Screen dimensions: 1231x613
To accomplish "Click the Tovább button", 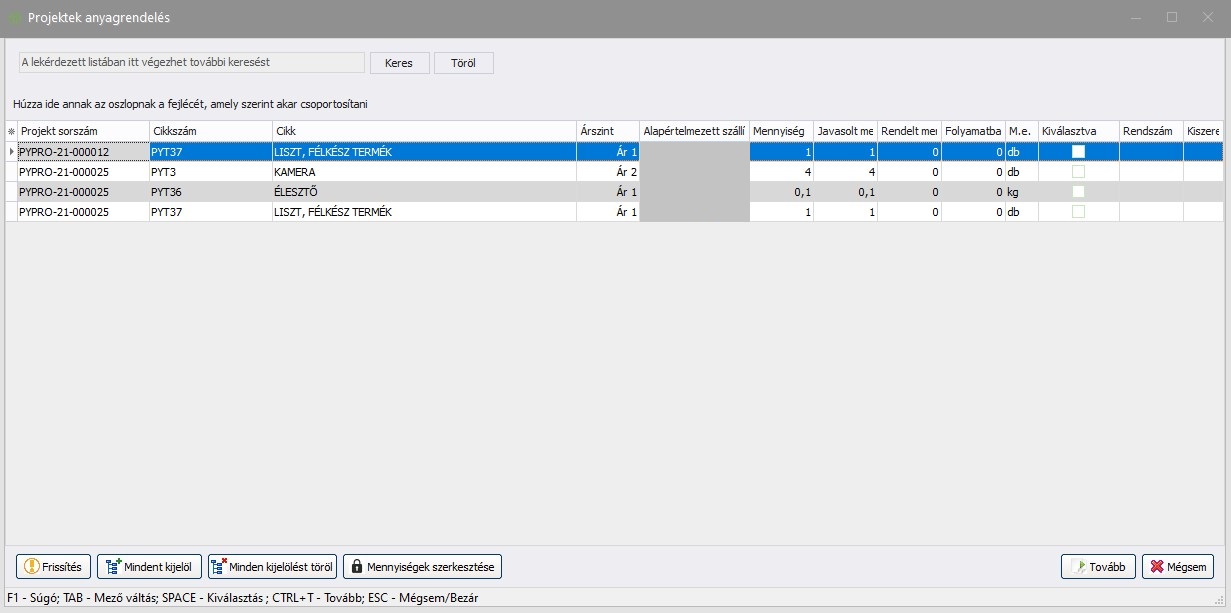I will coord(1098,567).
